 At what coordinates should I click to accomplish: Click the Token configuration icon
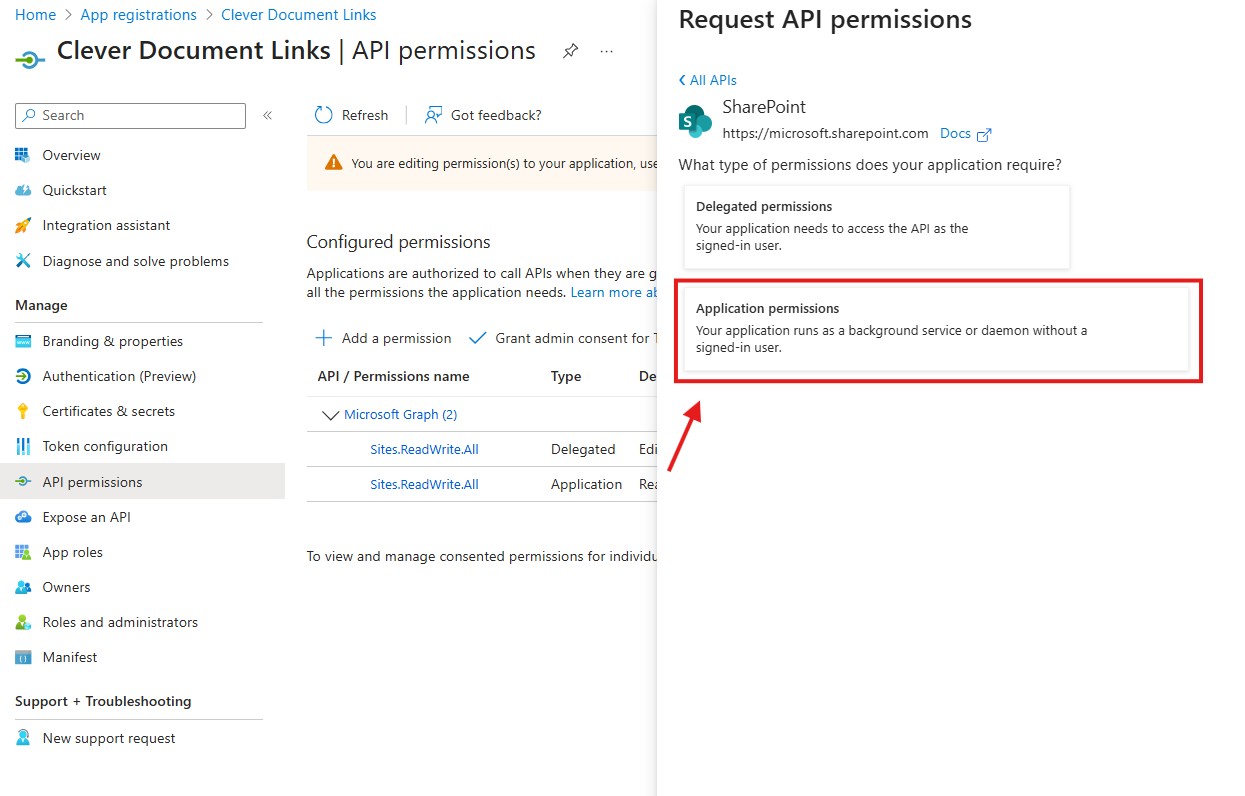[x=23, y=446]
